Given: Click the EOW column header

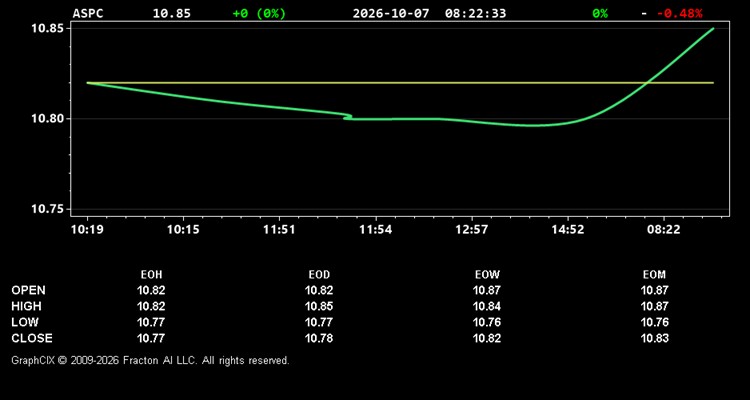Looking at the screenshot, I should (487, 275).
